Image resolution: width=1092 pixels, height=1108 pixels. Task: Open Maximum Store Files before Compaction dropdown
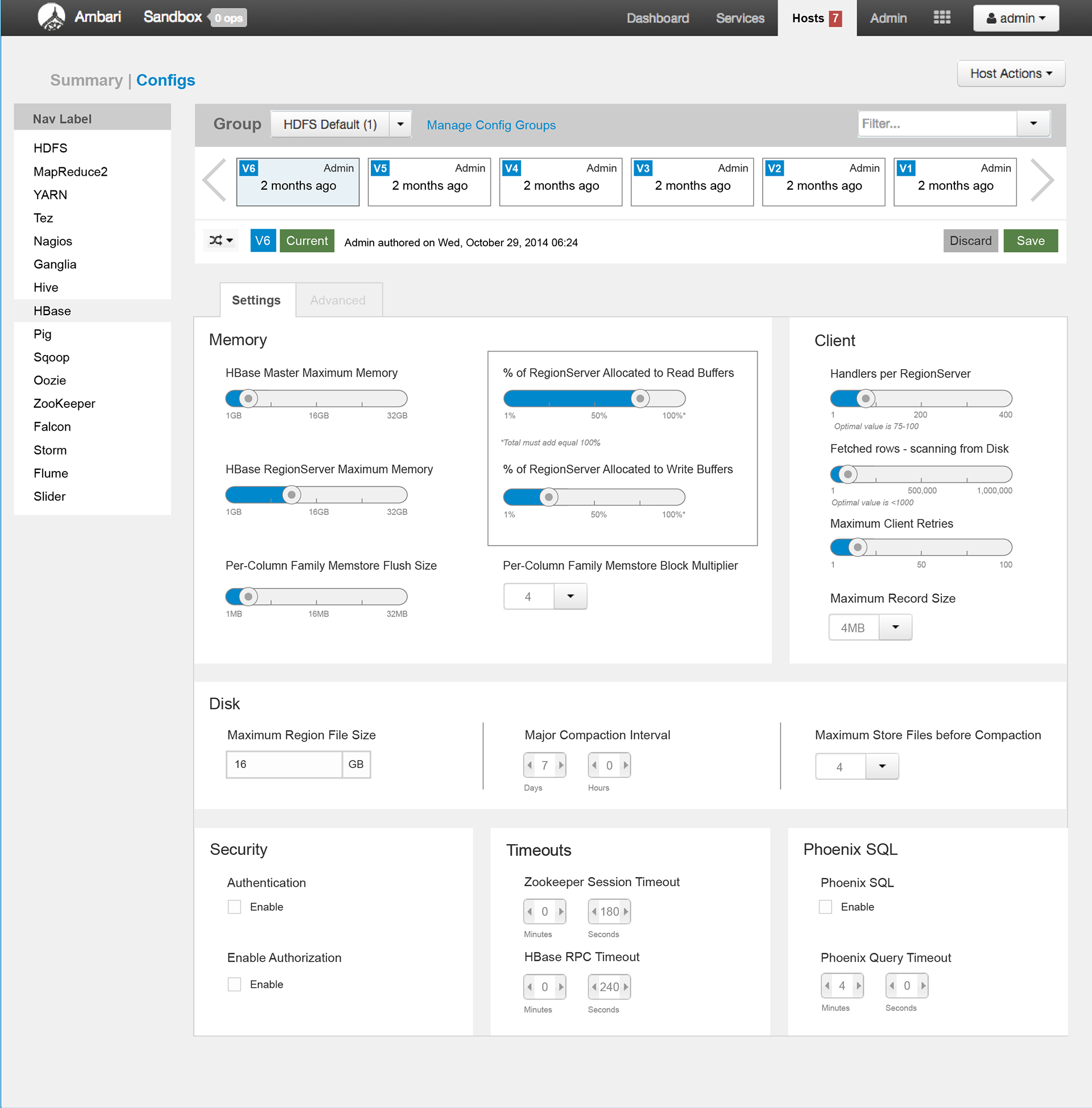(882, 767)
